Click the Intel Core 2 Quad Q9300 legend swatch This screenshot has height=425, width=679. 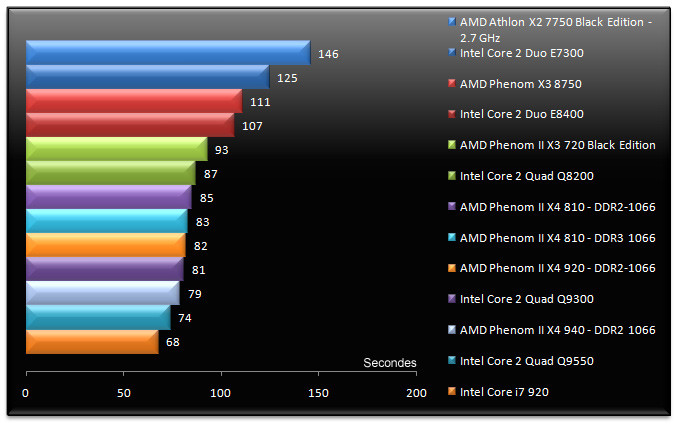[x=452, y=298]
